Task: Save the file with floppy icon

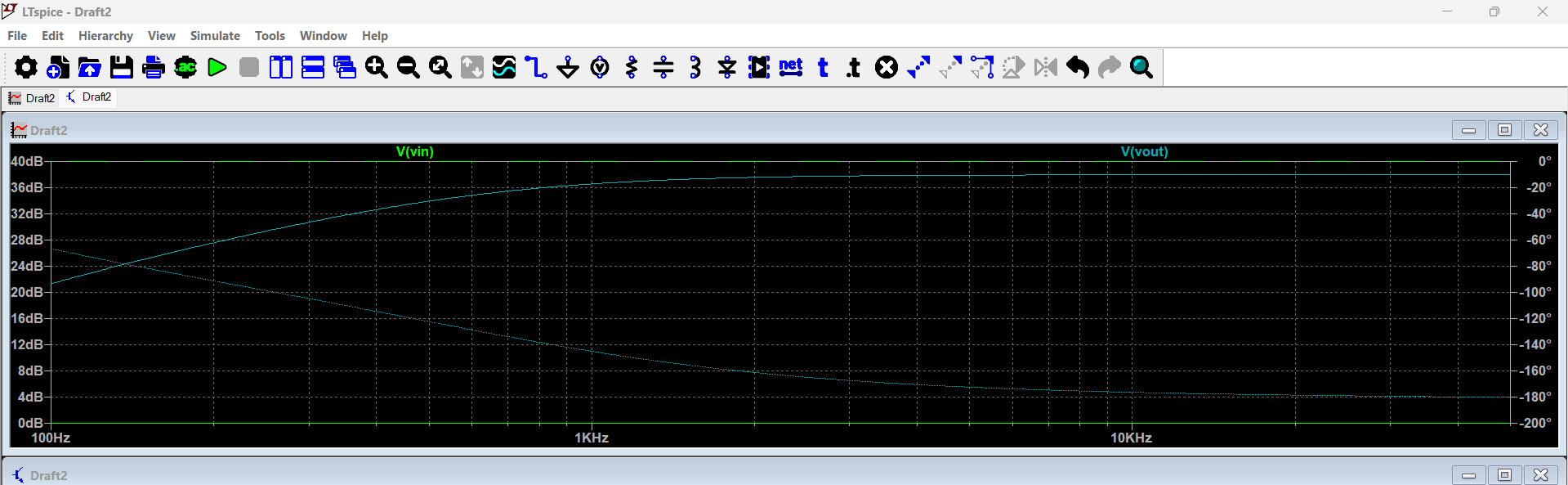Action: [121, 67]
